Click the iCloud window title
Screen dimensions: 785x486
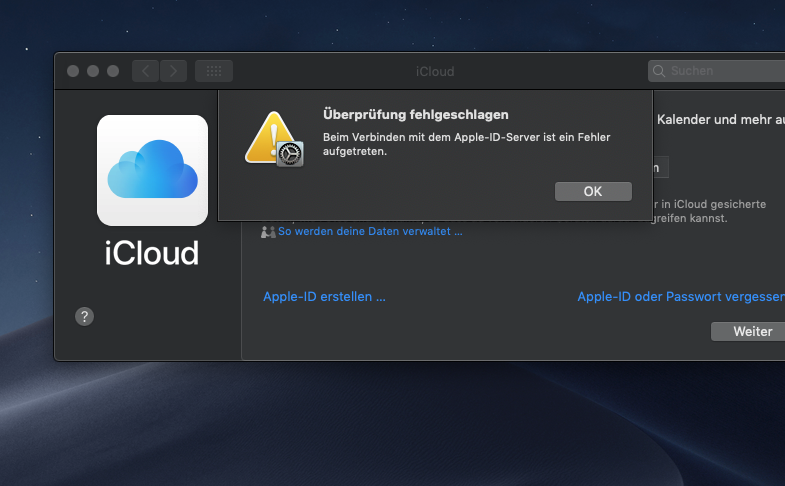coord(435,72)
